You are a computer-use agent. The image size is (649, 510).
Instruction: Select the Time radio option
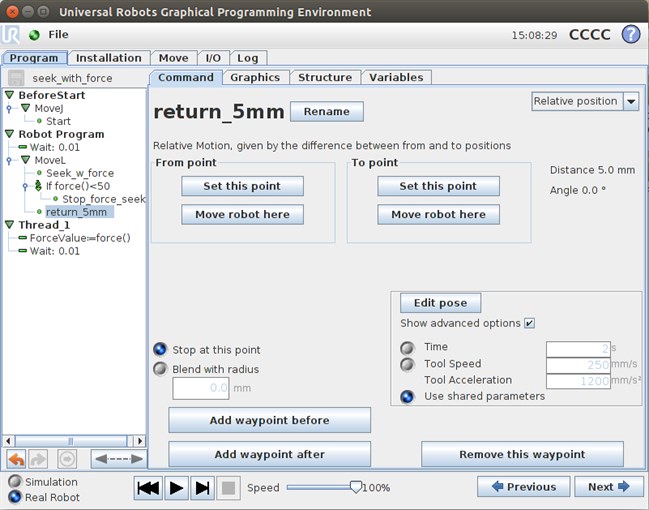[x=407, y=348]
